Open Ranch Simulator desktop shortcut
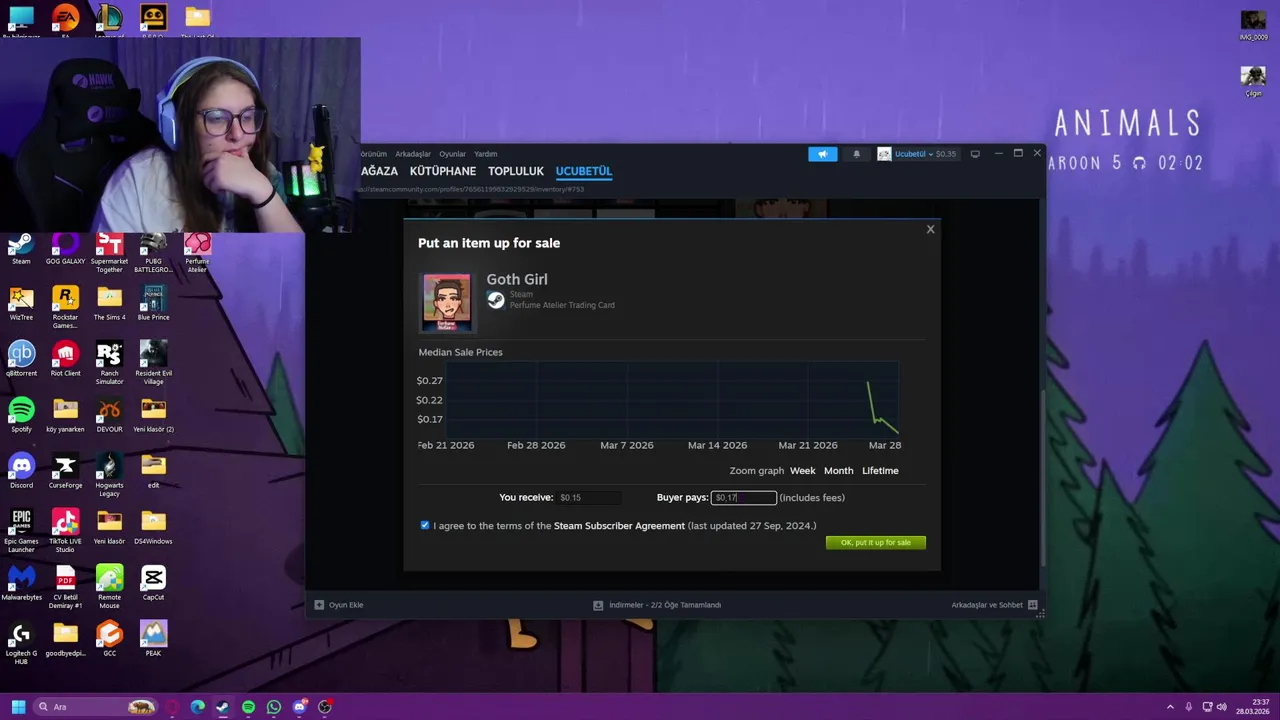The height and width of the screenshot is (720, 1280). click(109, 364)
